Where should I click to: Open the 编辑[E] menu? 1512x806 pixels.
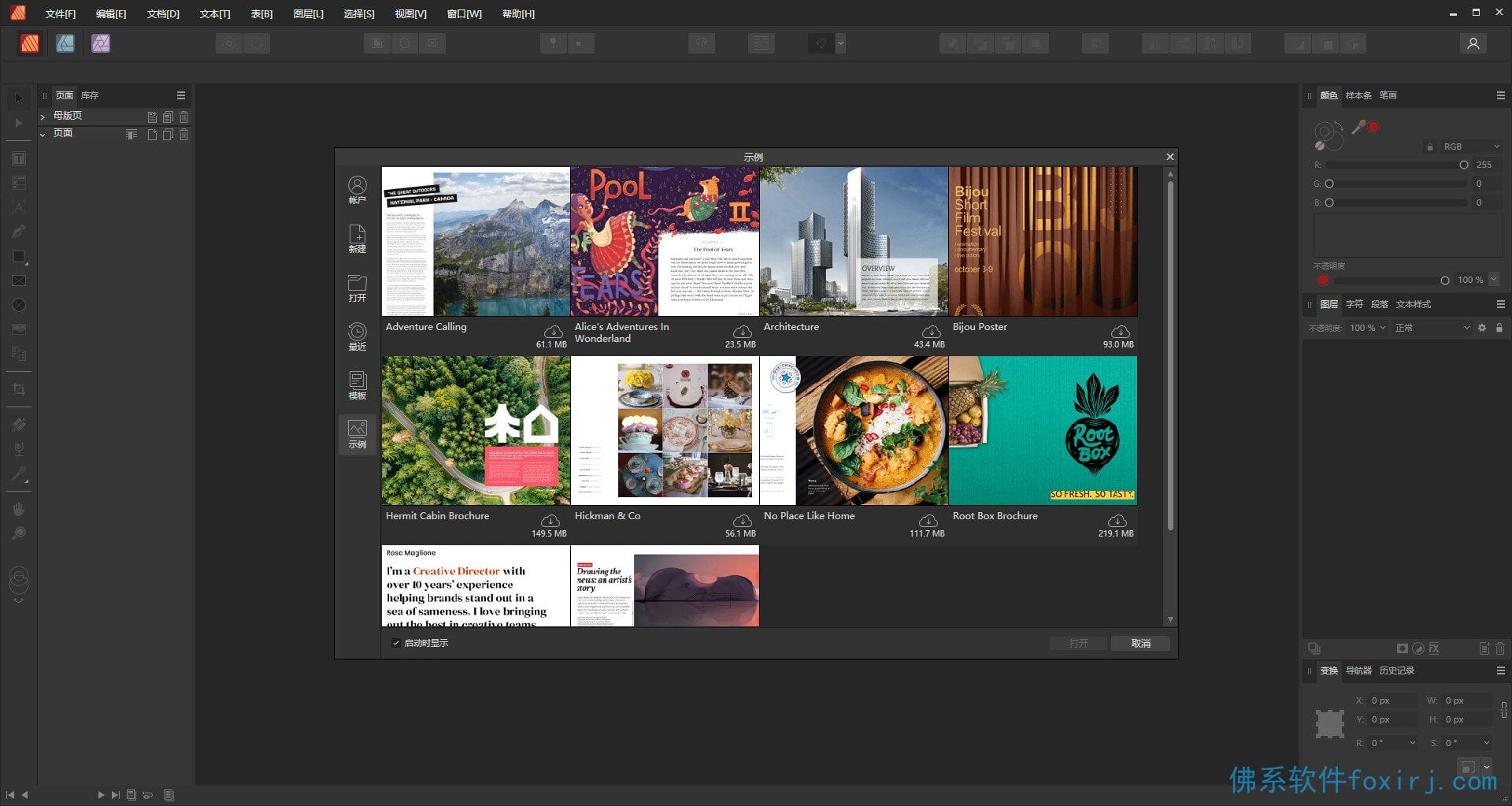(x=111, y=14)
